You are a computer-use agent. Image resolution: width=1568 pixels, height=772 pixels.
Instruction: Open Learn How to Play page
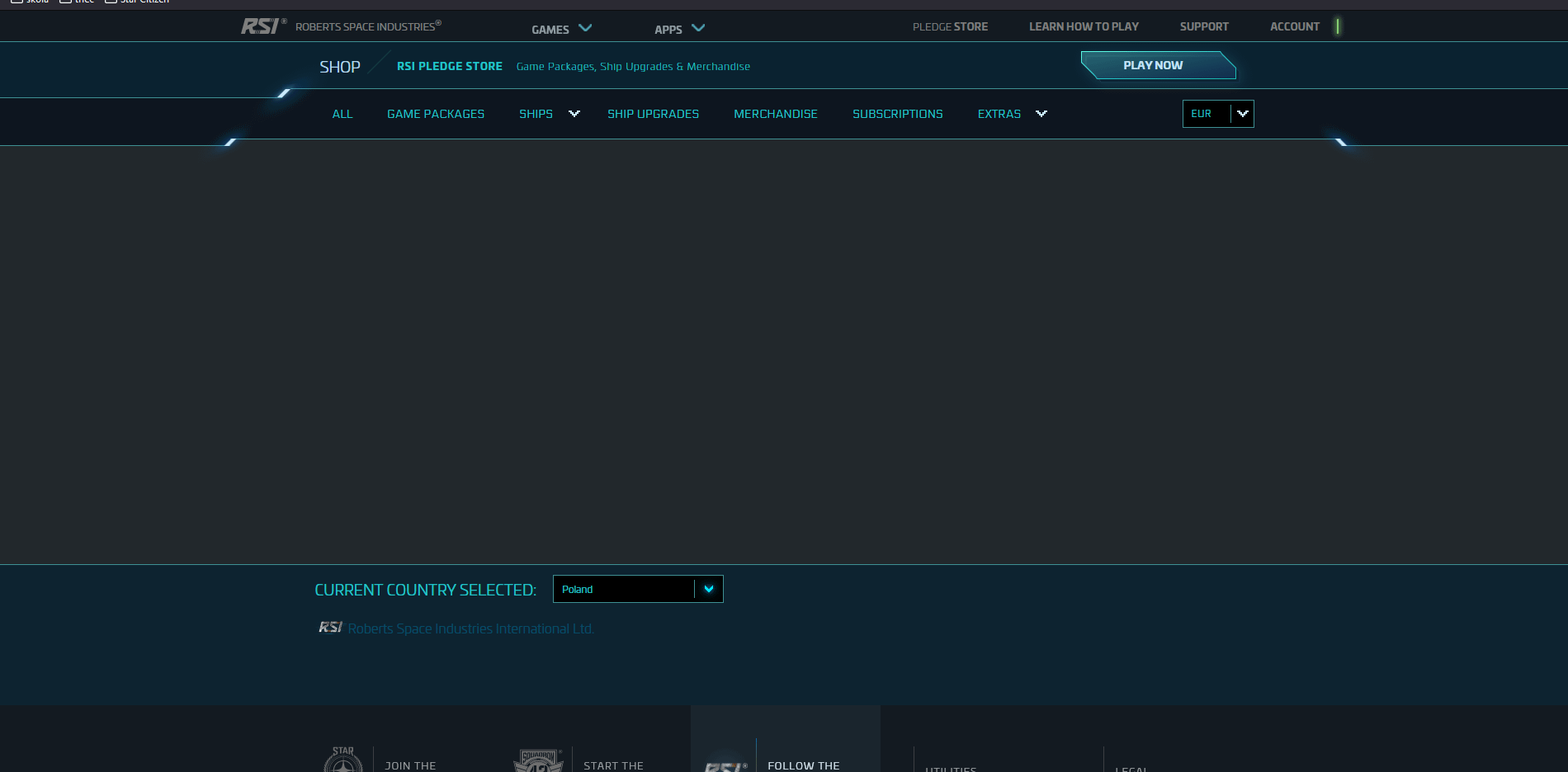tap(1084, 26)
